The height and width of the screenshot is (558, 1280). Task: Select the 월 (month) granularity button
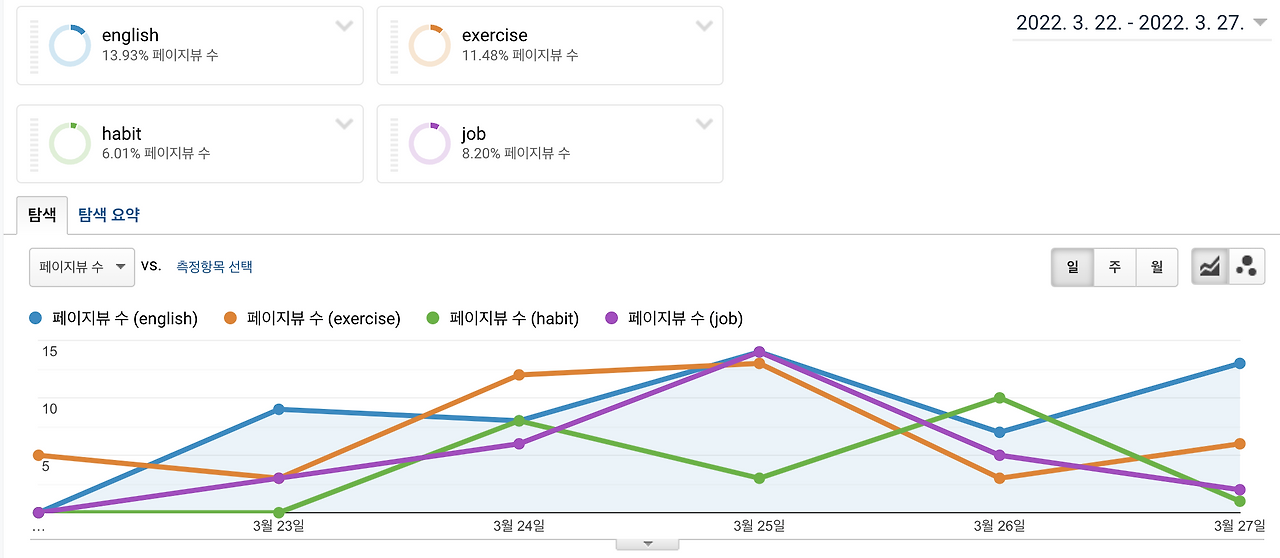1156,267
